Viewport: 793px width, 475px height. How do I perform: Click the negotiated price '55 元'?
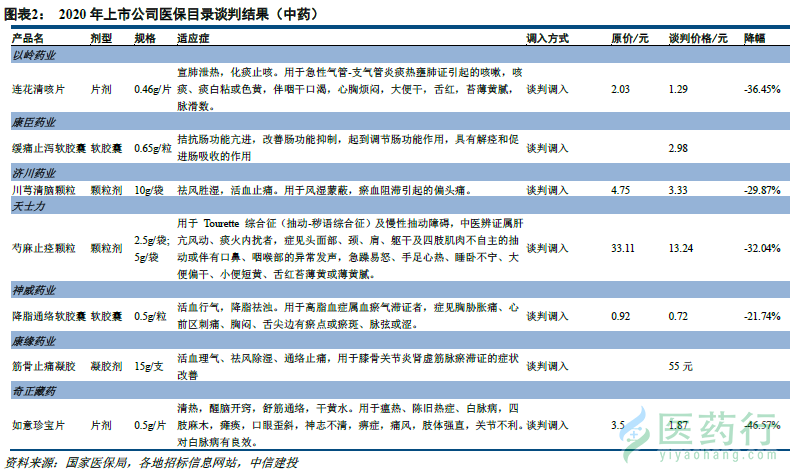tap(681, 366)
